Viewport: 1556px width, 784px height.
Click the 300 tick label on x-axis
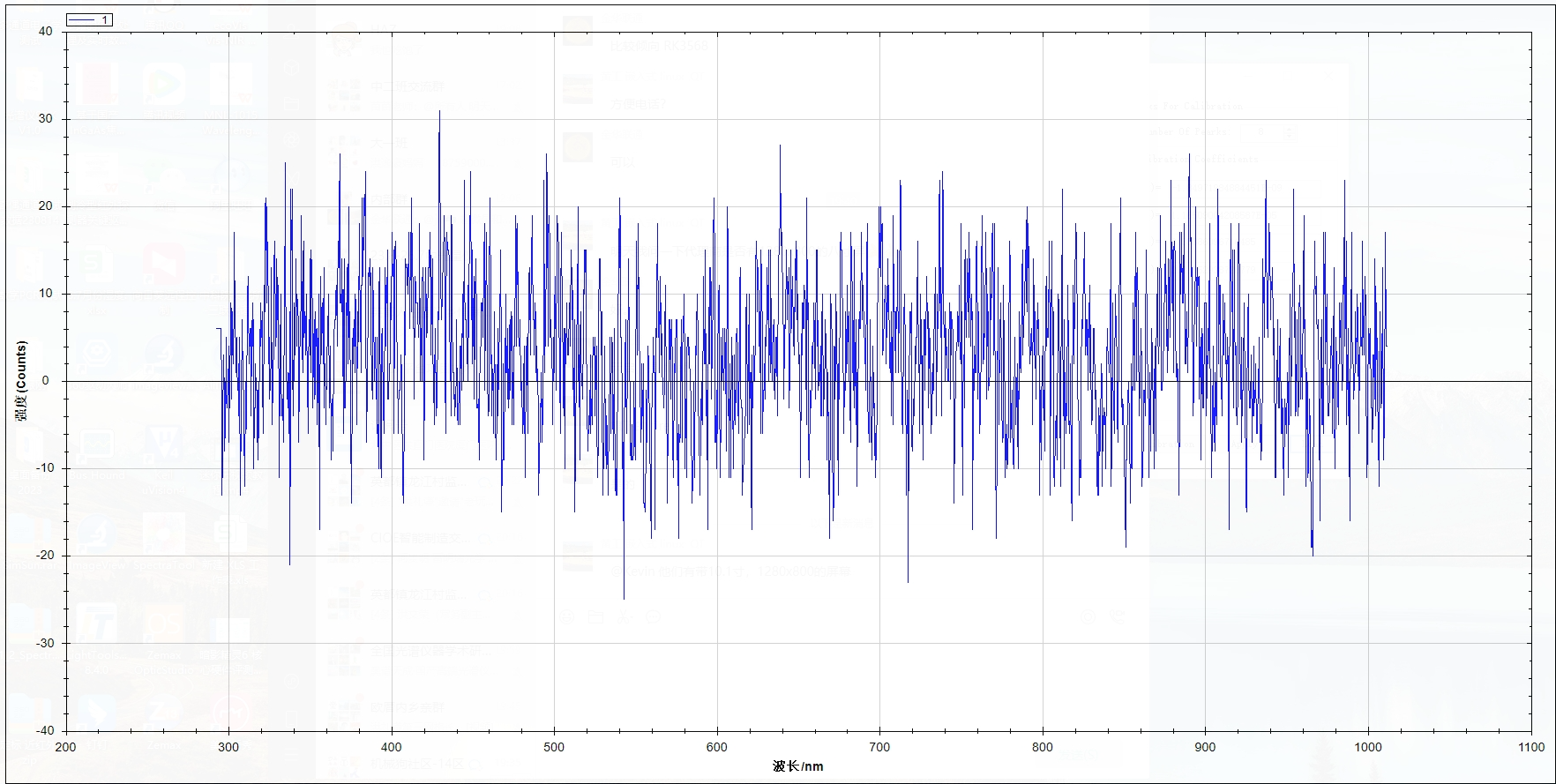click(228, 747)
